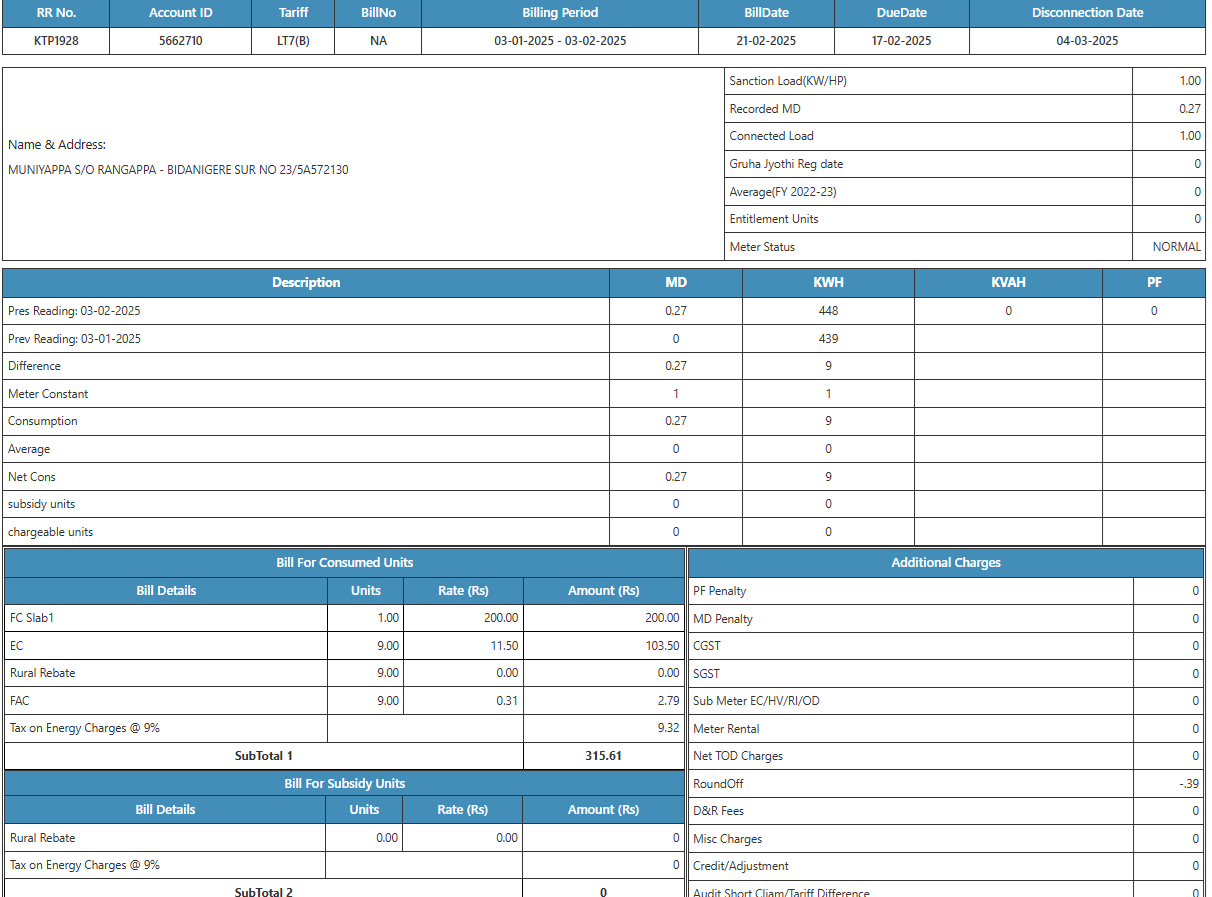
Task: Click FAC amount 2.79
Action: 668,701
